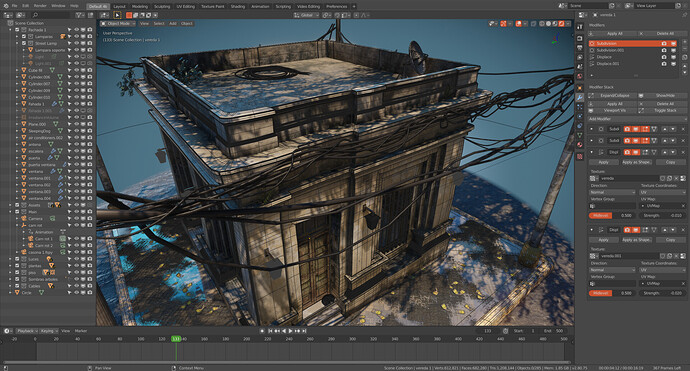690x371 pixels.
Task: Jump to the timeline end frame
Action: click(304, 331)
